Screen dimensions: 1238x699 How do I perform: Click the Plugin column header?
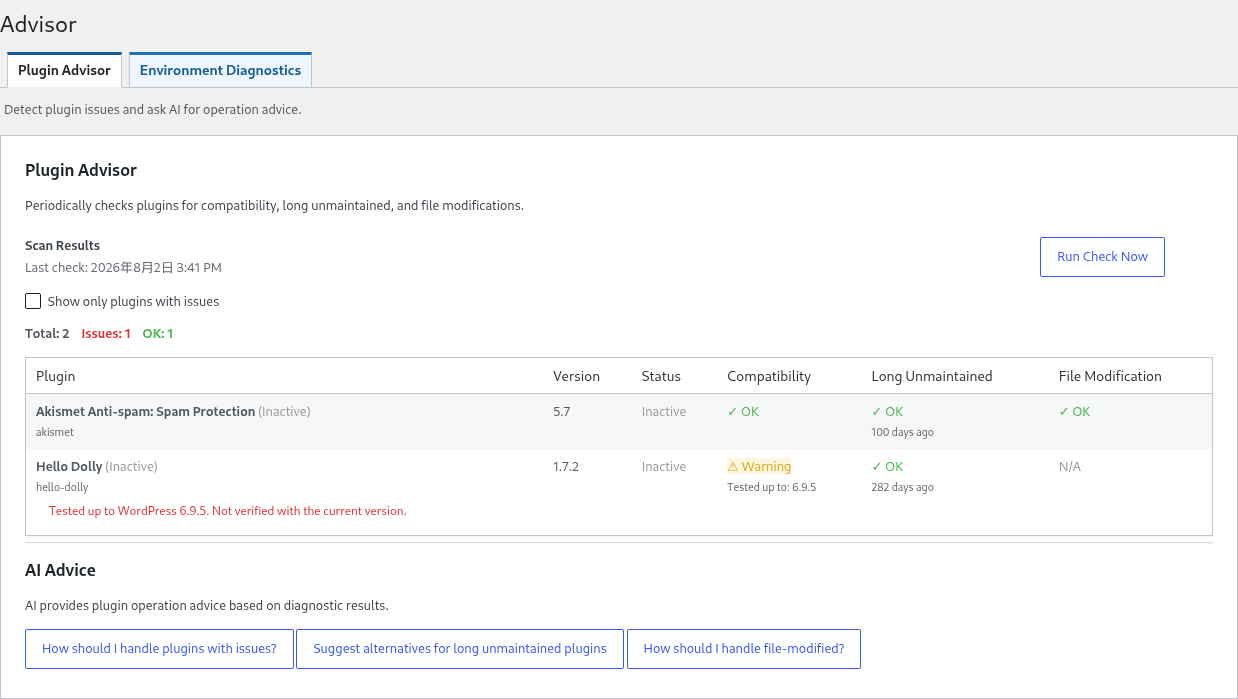(56, 377)
